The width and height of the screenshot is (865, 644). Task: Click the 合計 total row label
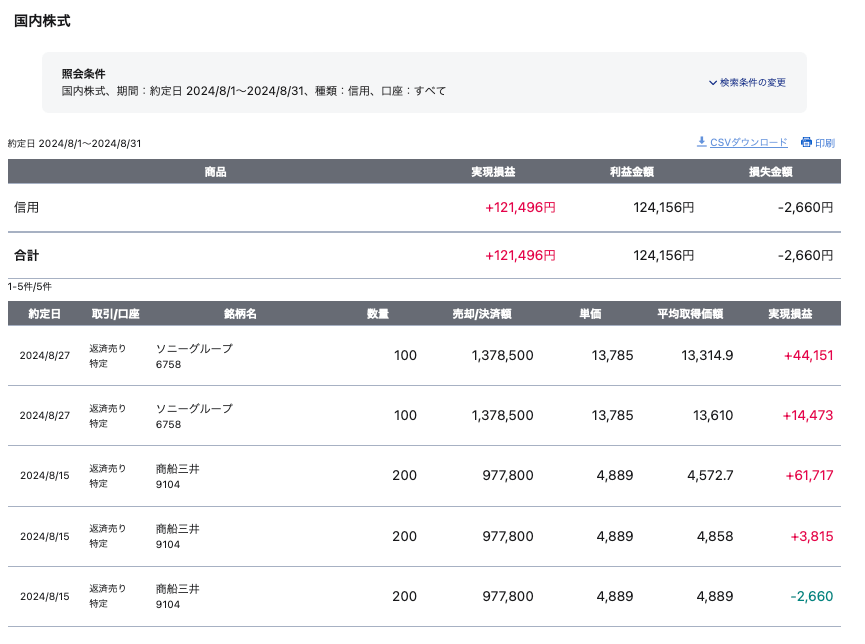pyautogui.click(x=27, y=256)
